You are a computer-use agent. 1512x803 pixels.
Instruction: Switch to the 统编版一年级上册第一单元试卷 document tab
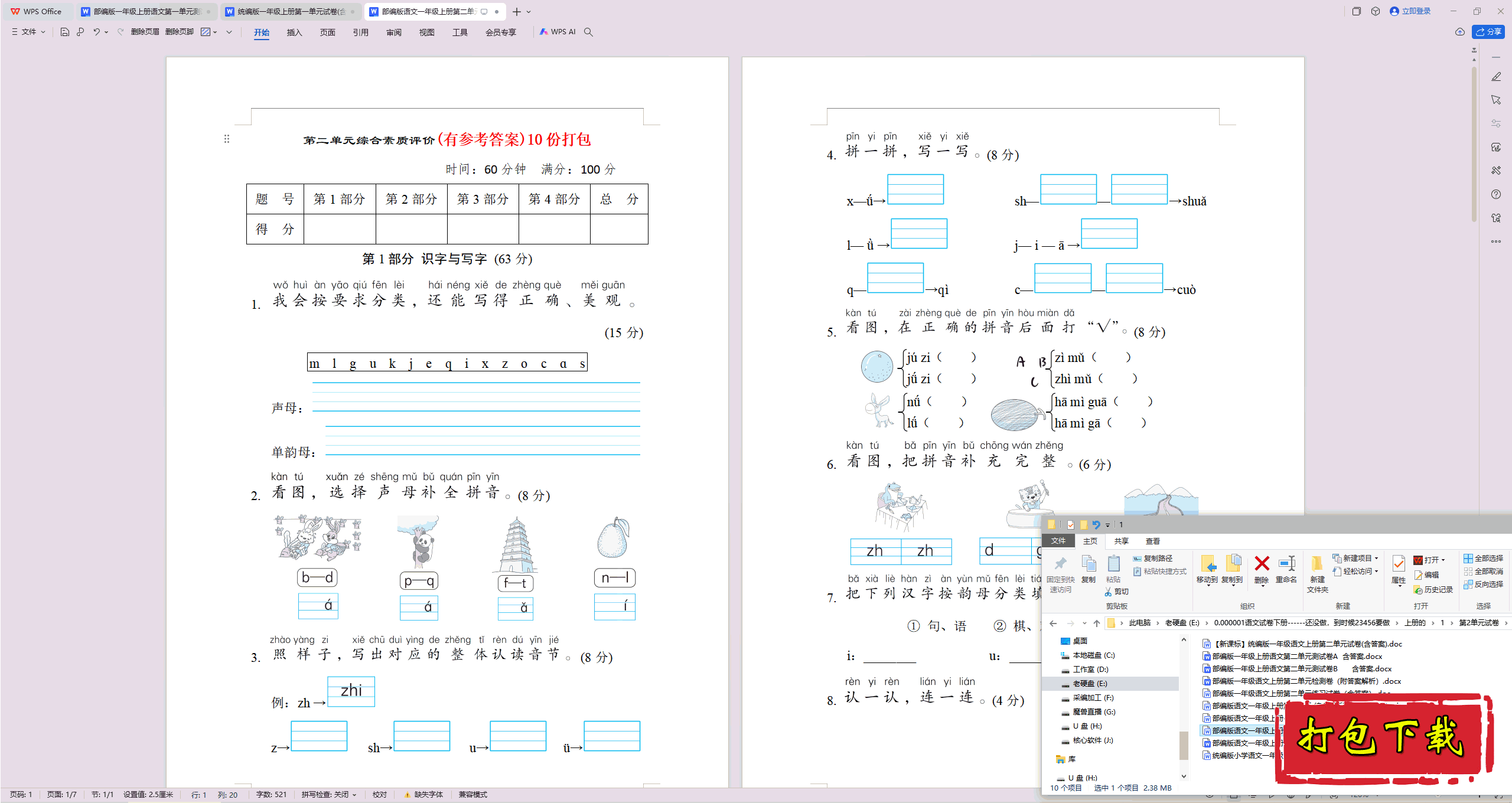[x=291, y=11]
